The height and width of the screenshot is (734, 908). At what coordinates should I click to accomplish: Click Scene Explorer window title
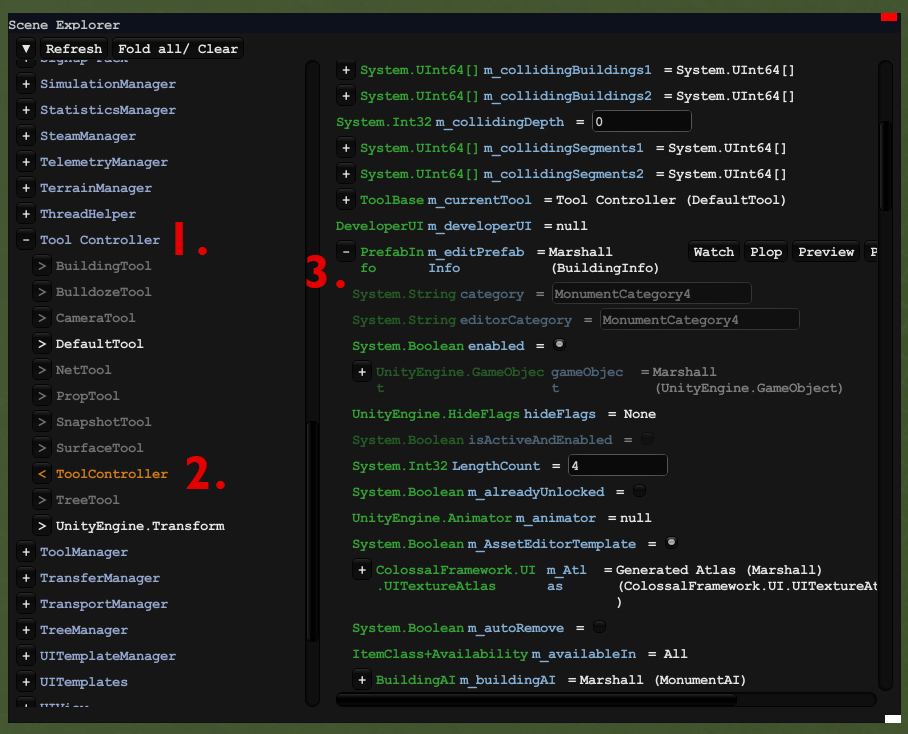pos(64,25)
